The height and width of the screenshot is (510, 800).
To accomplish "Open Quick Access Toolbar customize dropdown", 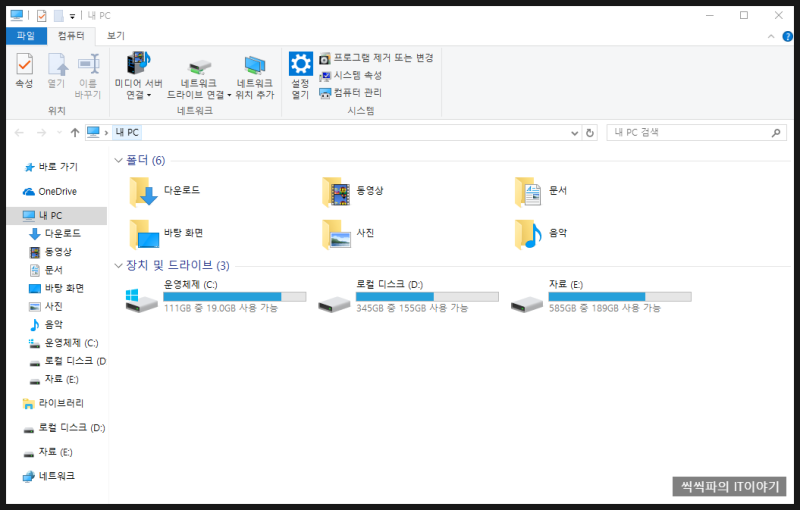I will (x=72, y=16).
